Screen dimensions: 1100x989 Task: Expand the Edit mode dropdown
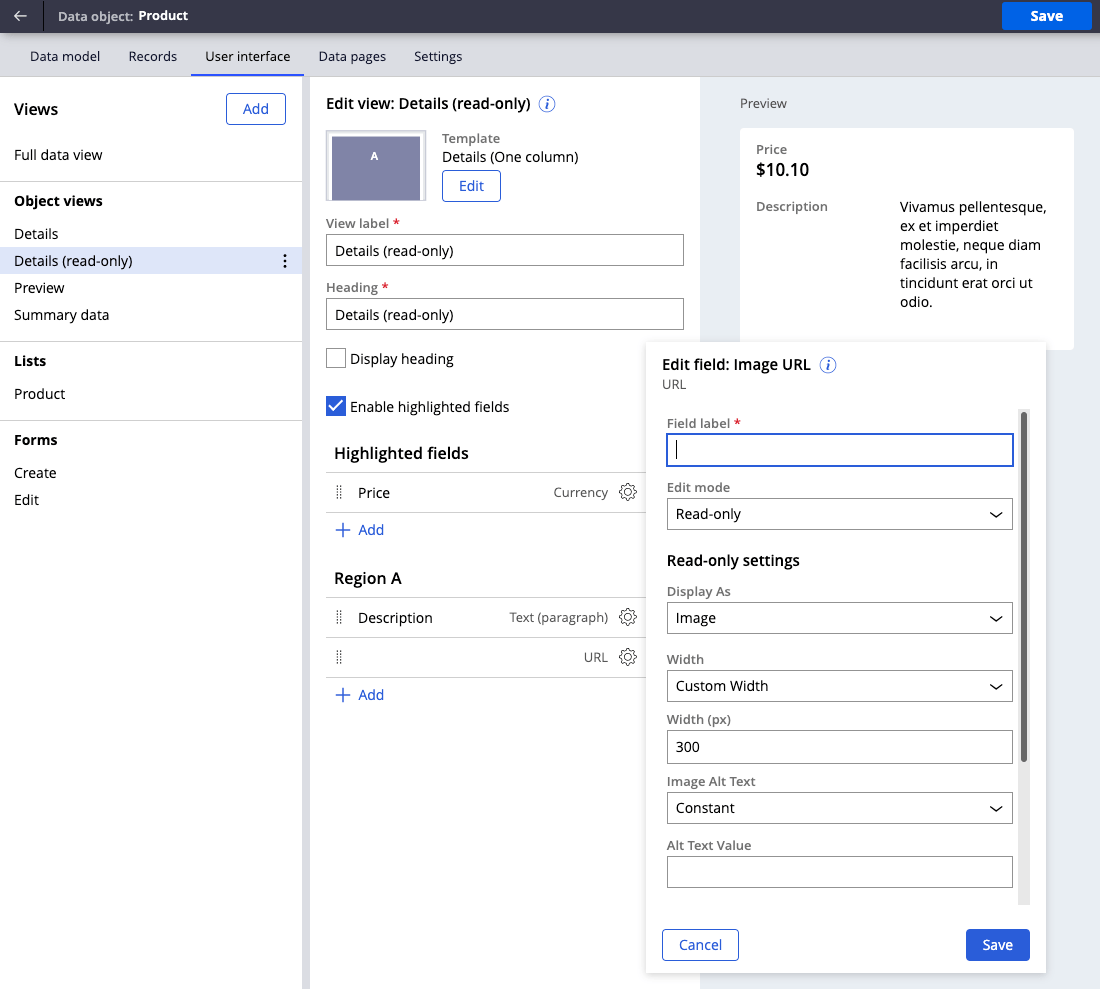[839, 514]
